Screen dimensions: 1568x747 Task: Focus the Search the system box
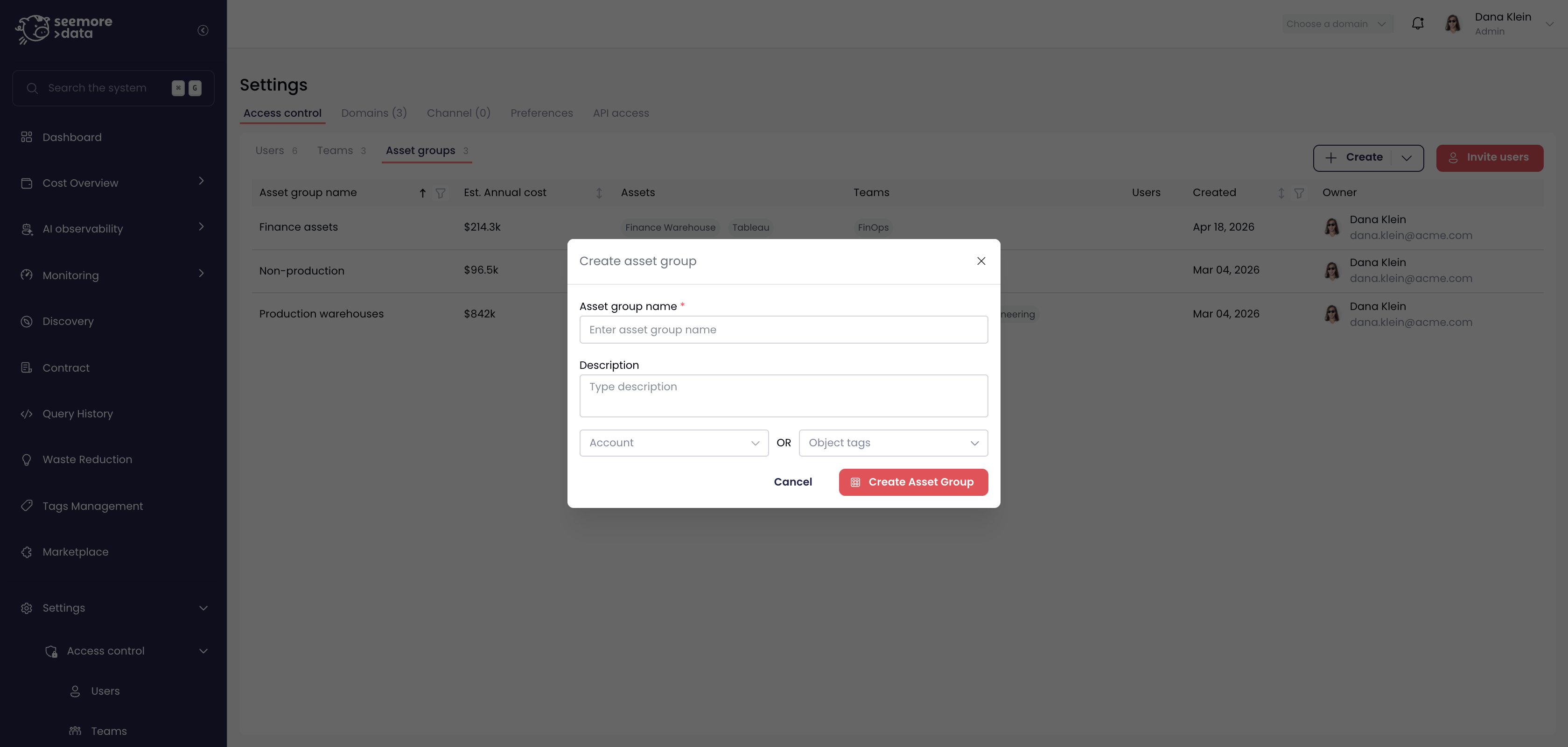(113, 88)
